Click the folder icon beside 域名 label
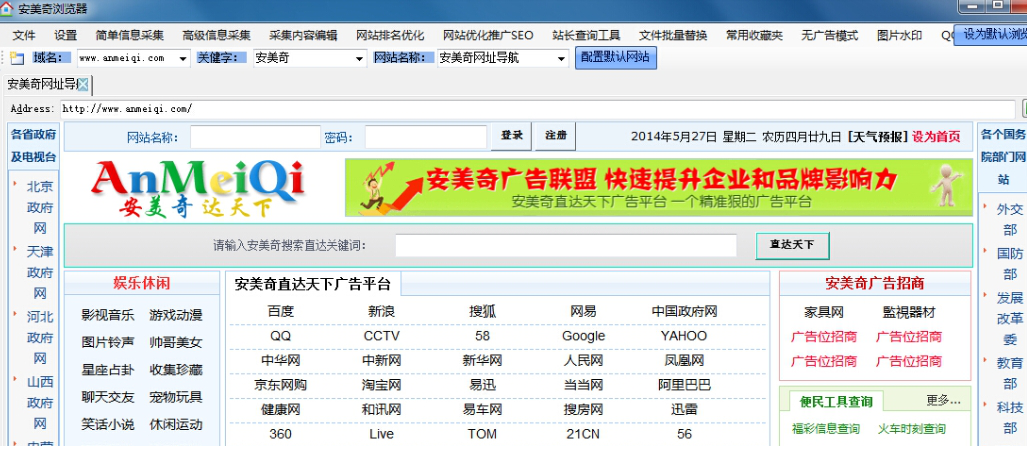The width and height of the screenshot is (1027, 463). (16, 58)
